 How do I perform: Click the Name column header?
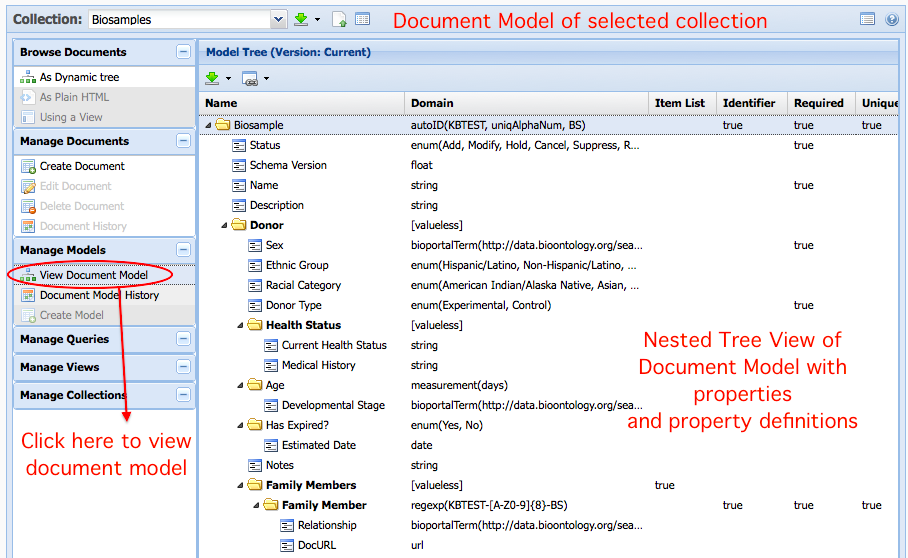(302, 103)
